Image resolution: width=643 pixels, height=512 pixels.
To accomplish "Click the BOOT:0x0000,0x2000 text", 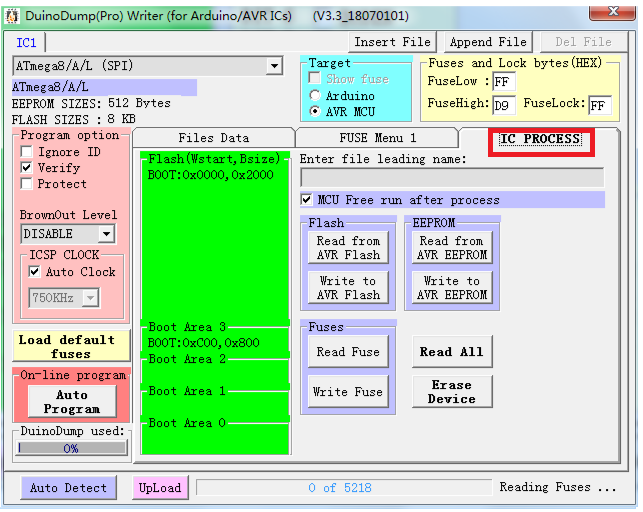I will tap(210, 175).
